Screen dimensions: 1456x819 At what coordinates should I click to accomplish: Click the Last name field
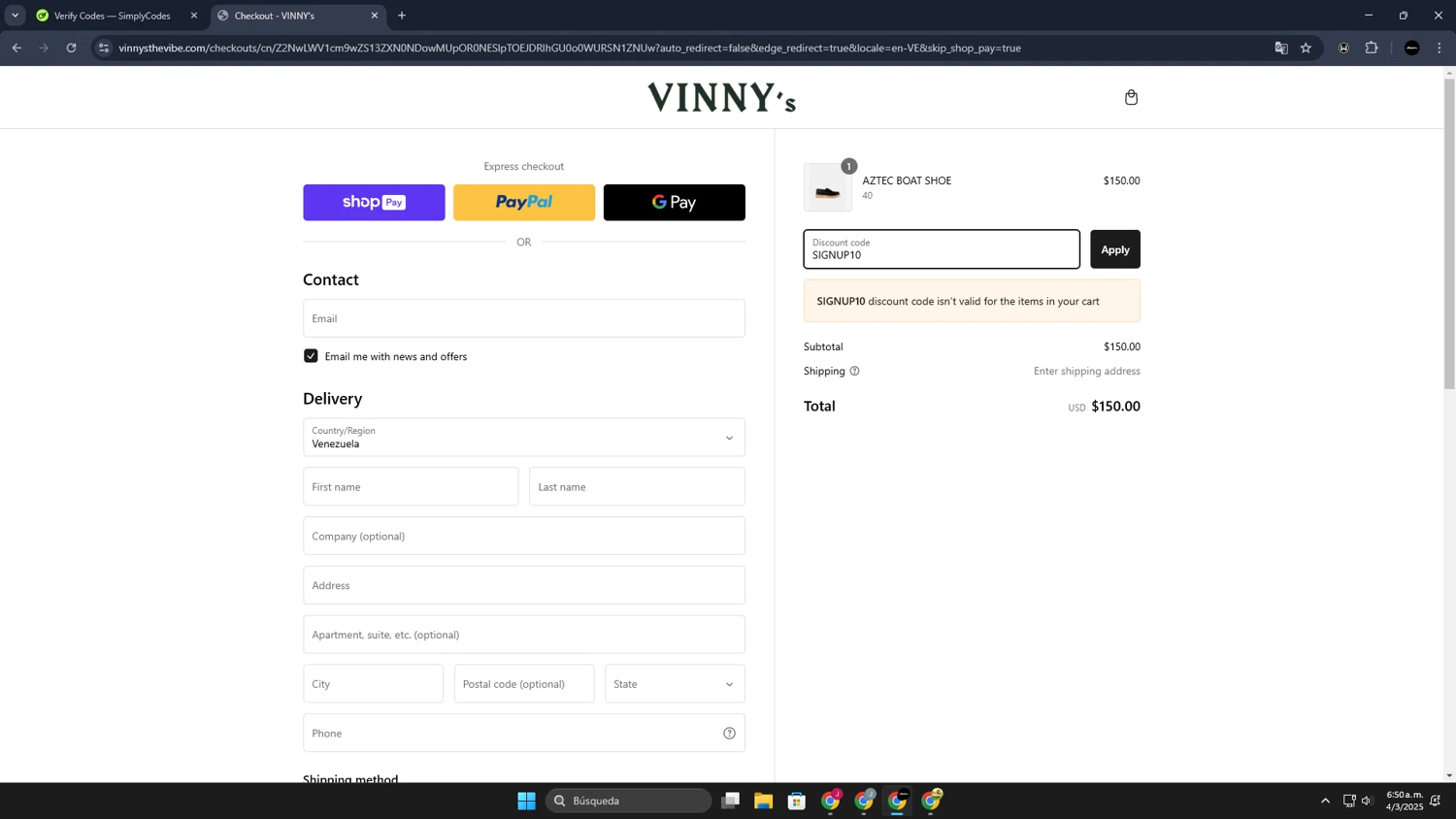point(637,486)
